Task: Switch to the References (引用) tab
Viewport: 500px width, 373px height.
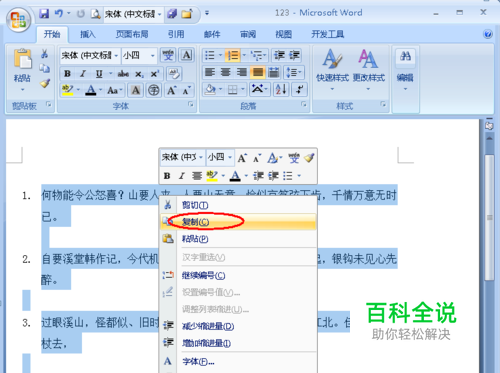Action: (176, 34)
